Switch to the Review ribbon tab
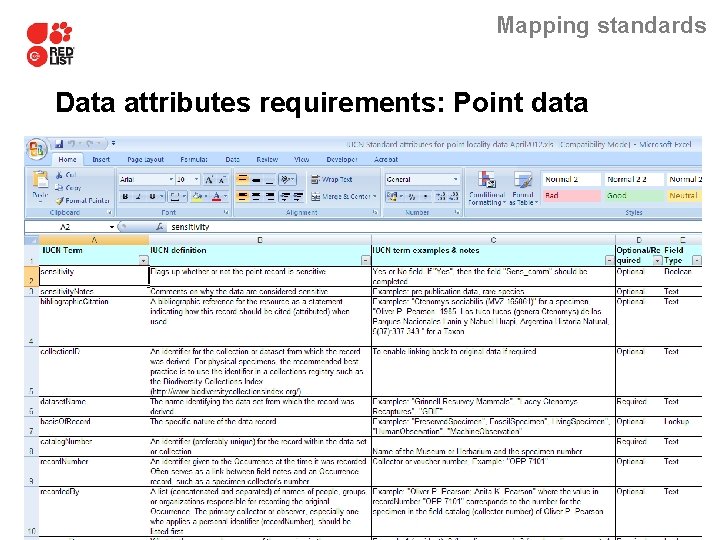 [267, 159]
